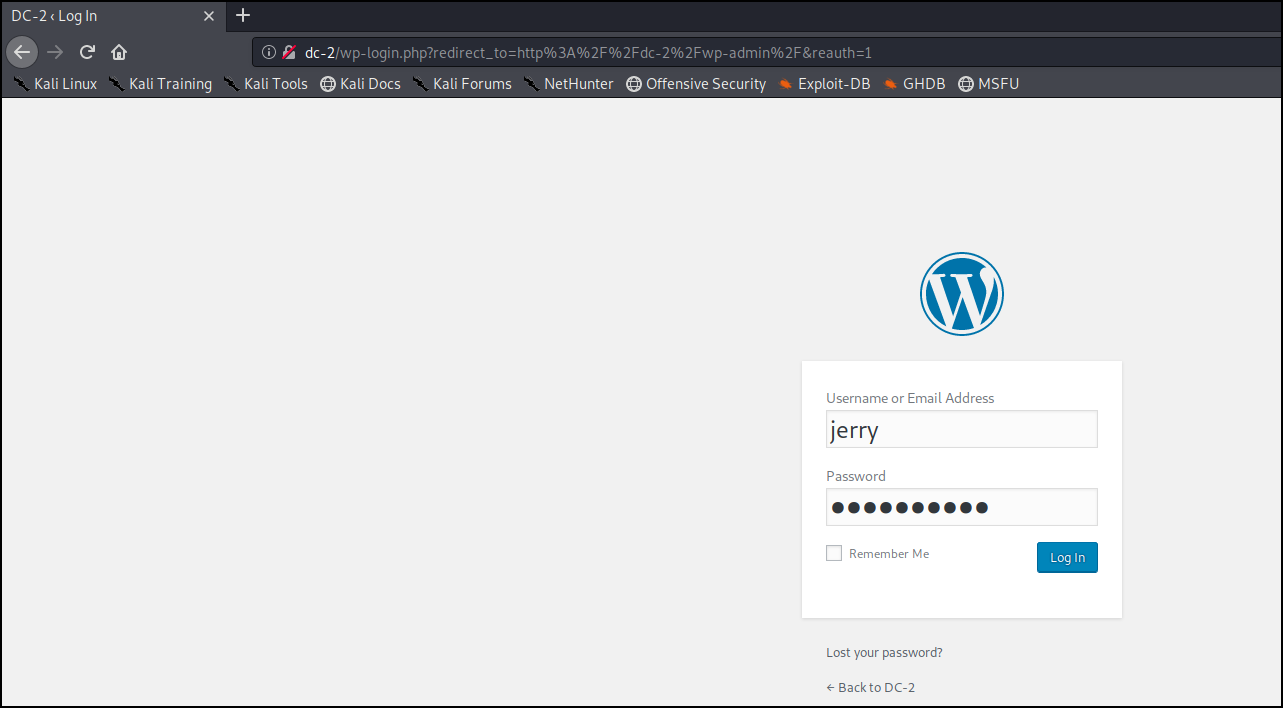This screenshot has width=1283, height=708.
Task: Open the MSFU bookmark
Action: [x=988, y=84]
